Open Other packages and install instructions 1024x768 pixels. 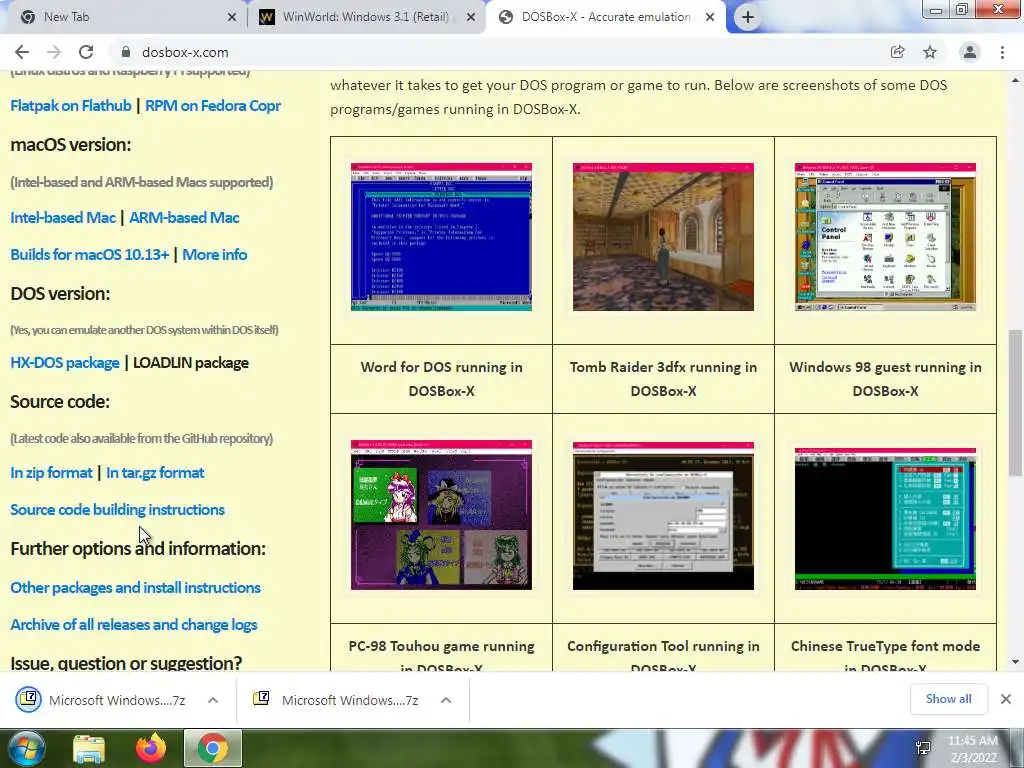click(135, 588)
